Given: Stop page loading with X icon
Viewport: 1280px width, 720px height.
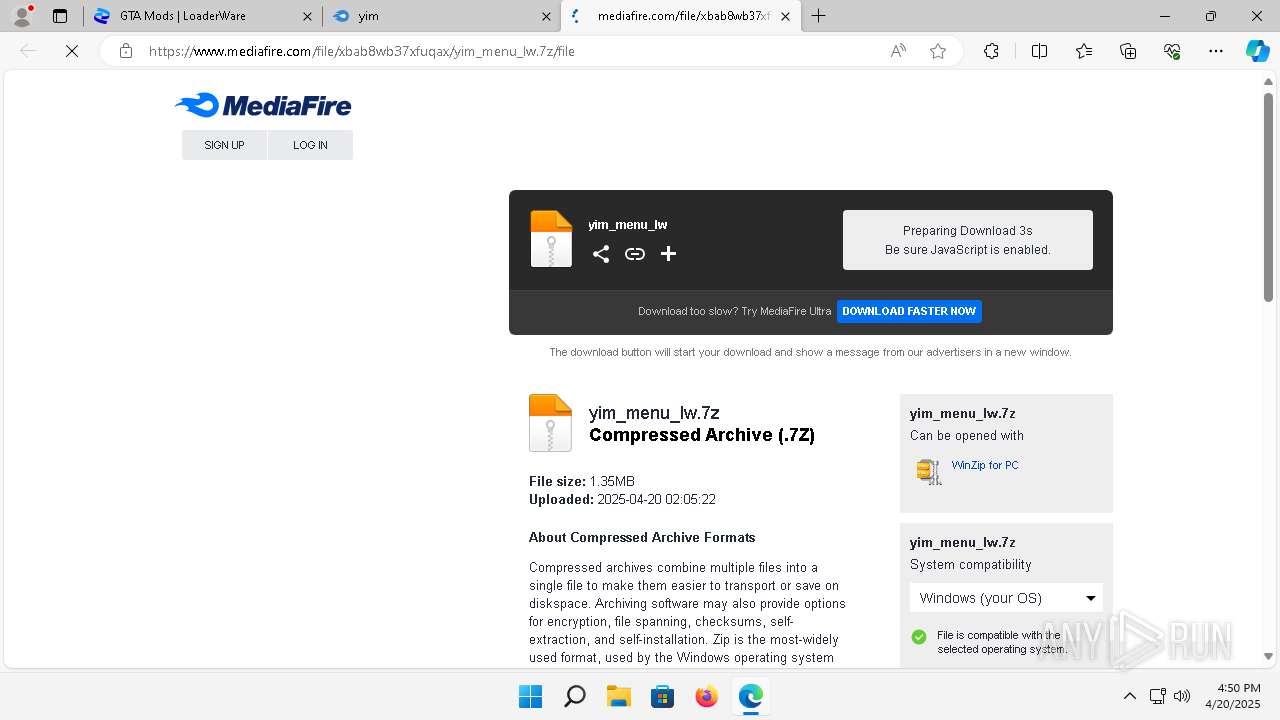Looking at the screenshot, I should 72,51.
